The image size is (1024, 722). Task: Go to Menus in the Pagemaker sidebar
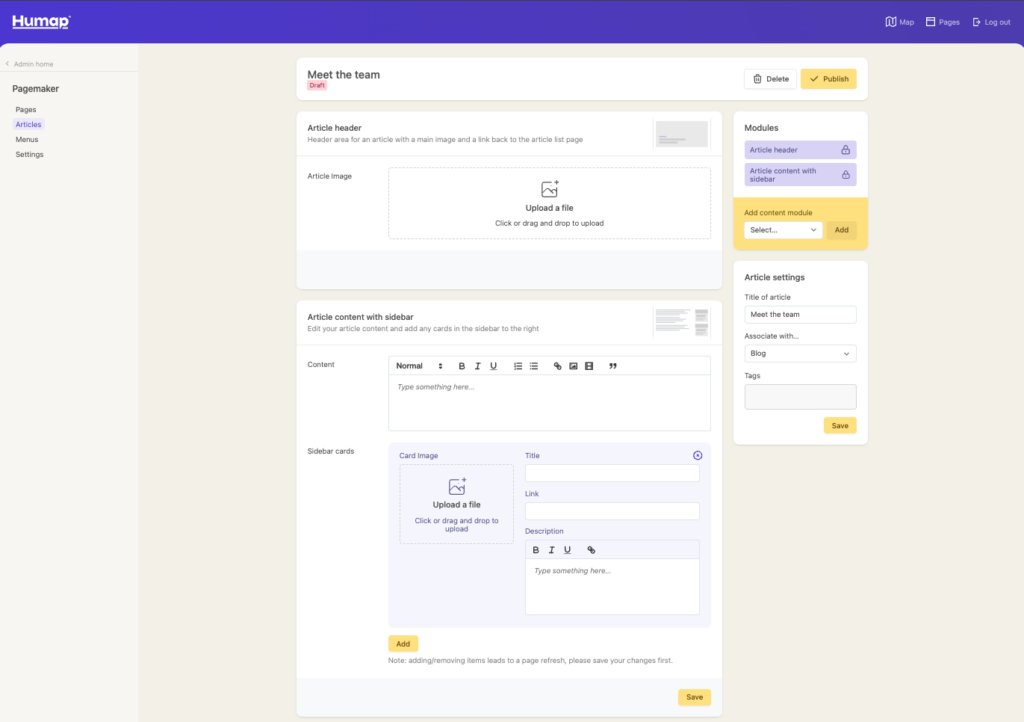(27, 139)
